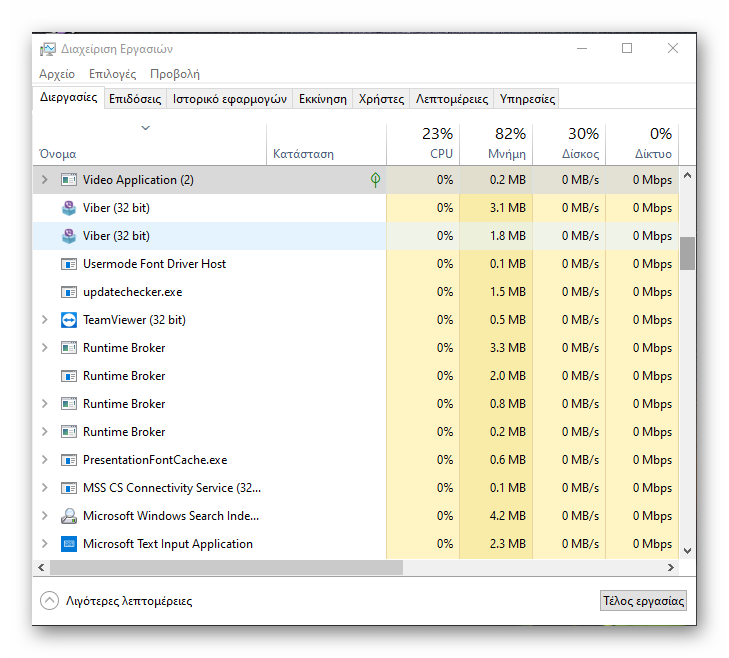Click the green leaf suspended status icon
The height and width of the screenshot is (658, 729).
click(x=375, y=180)
